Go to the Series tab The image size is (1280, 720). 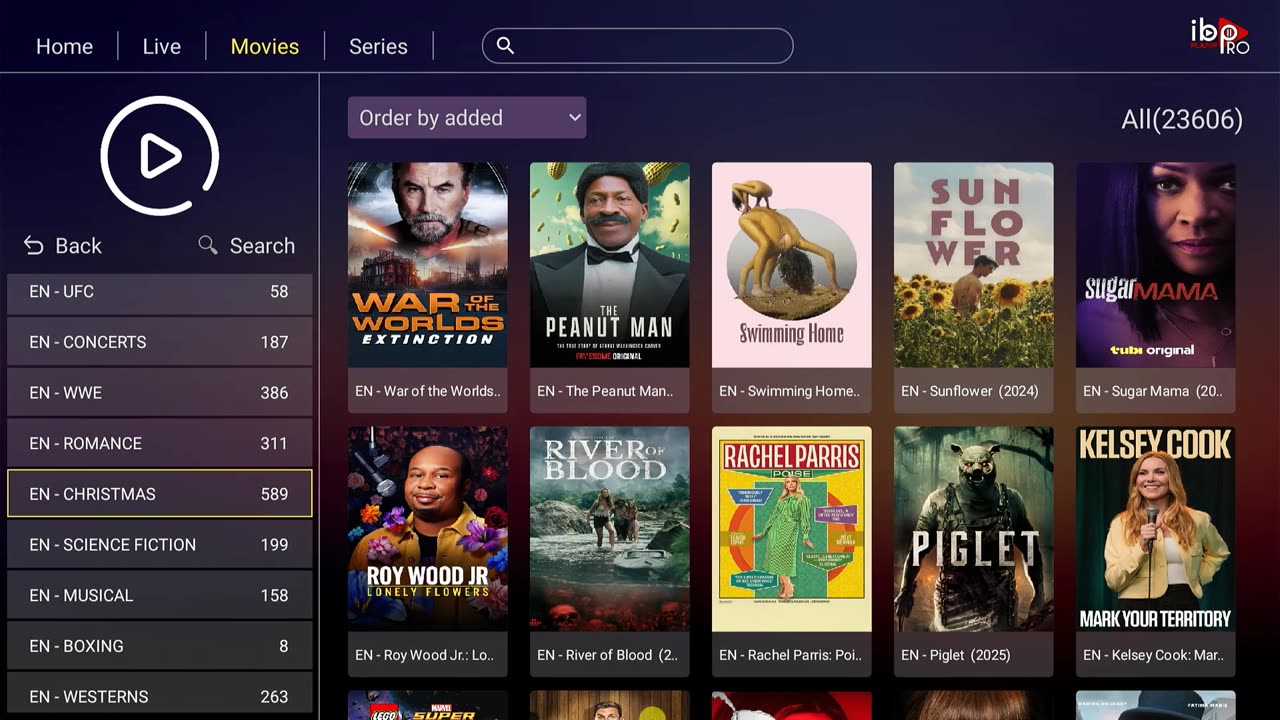378,46
